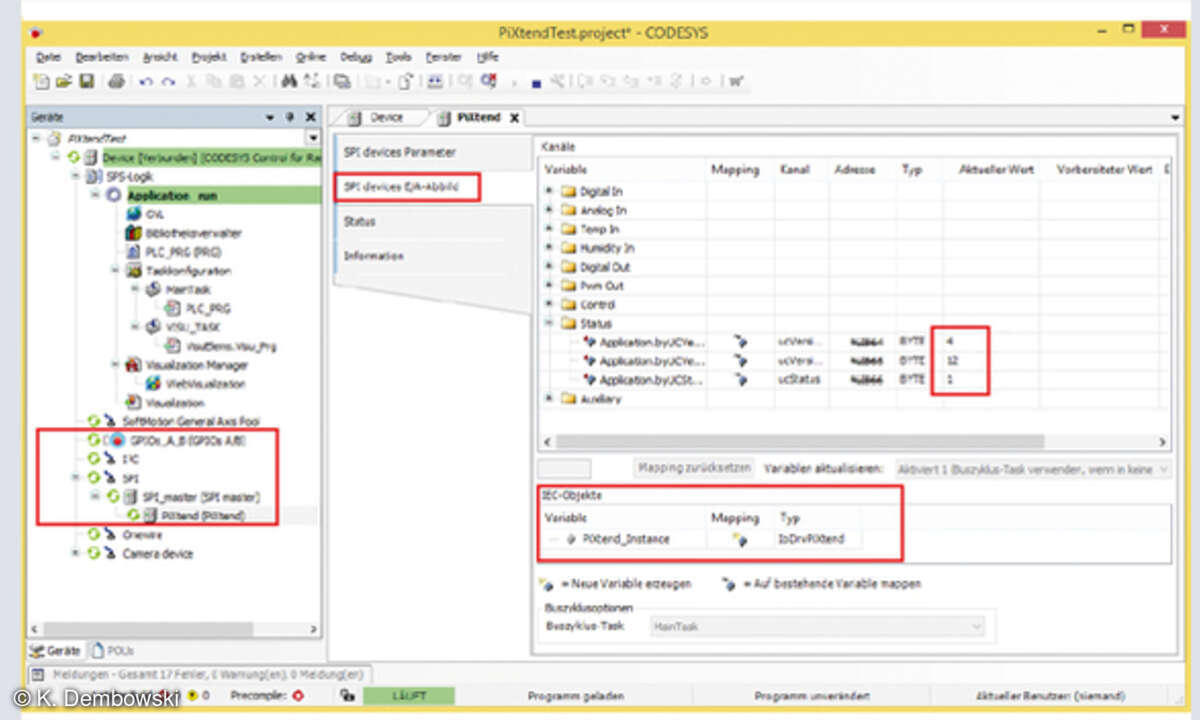Open the Bearbeiten menu
1200x720 pixels.
(104, 58)
